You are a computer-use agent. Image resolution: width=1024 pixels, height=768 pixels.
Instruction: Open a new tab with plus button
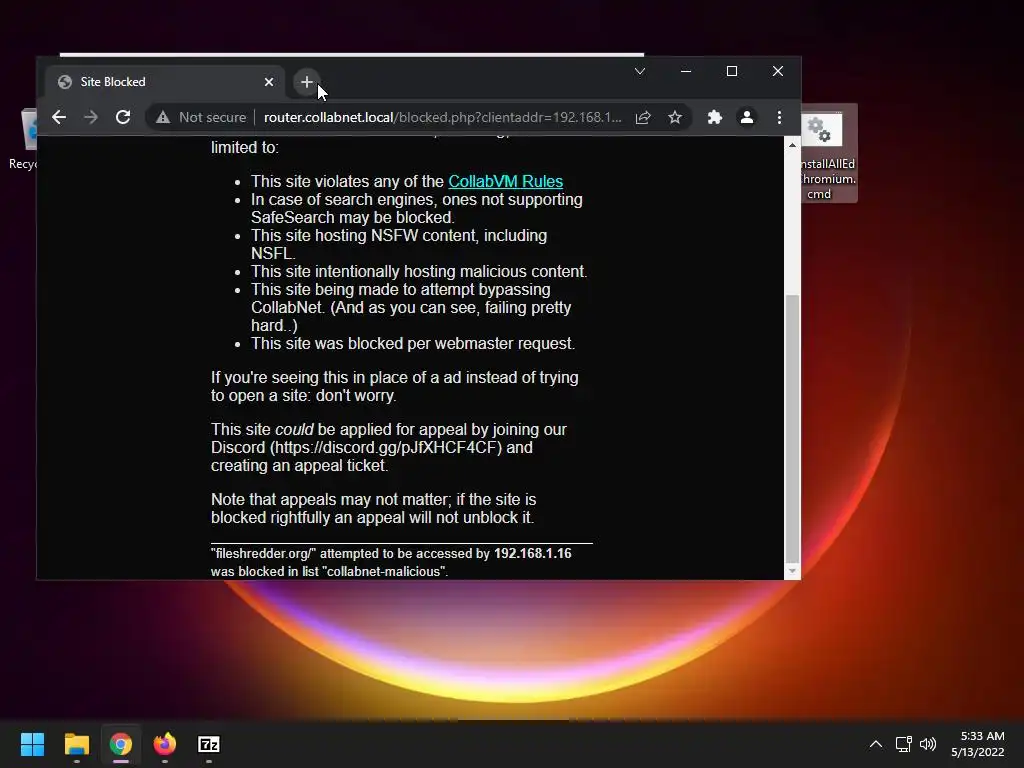307,82
